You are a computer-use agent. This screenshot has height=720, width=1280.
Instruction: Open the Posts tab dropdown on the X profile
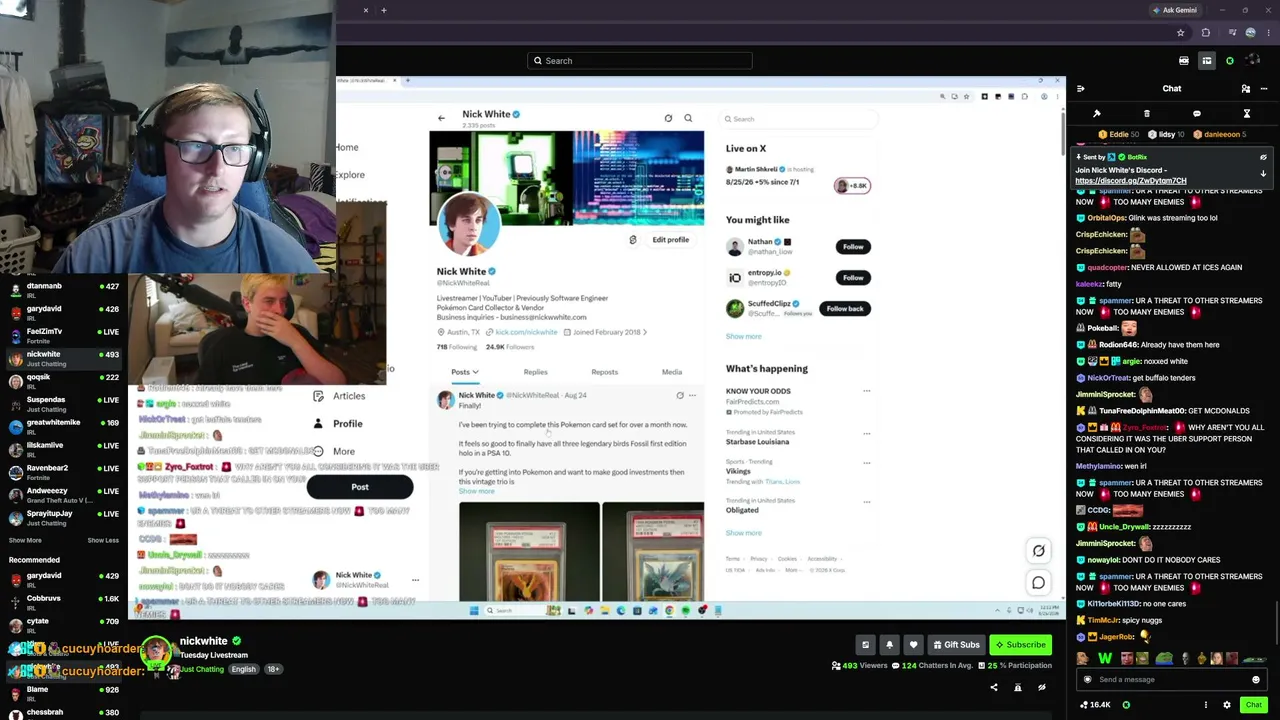click(464, 372)
